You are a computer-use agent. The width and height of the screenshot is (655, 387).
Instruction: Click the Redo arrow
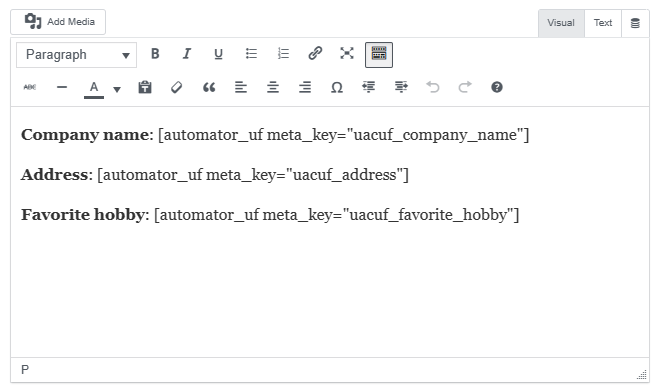pos(465,87)
